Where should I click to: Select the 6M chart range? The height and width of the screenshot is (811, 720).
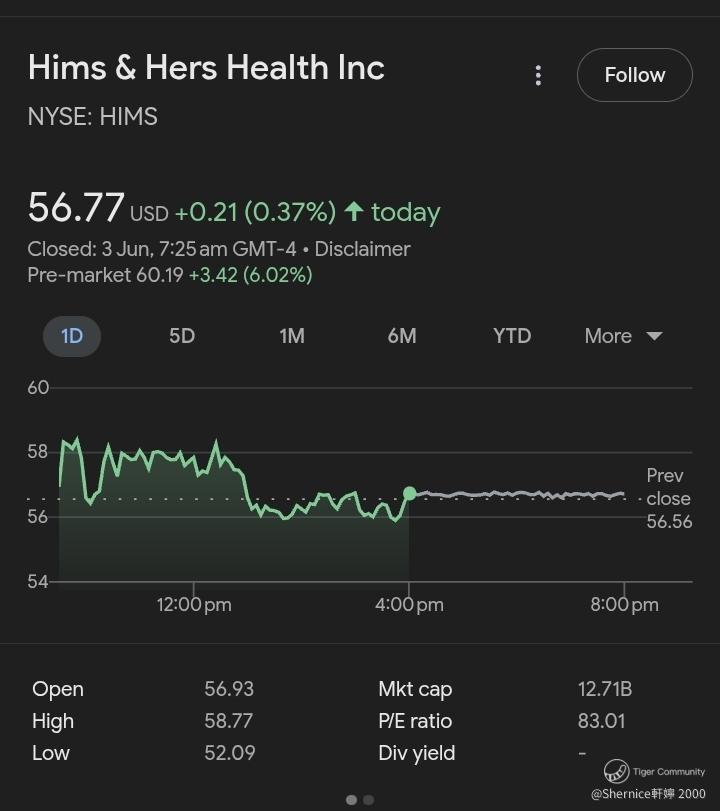(x=402, y=336)
